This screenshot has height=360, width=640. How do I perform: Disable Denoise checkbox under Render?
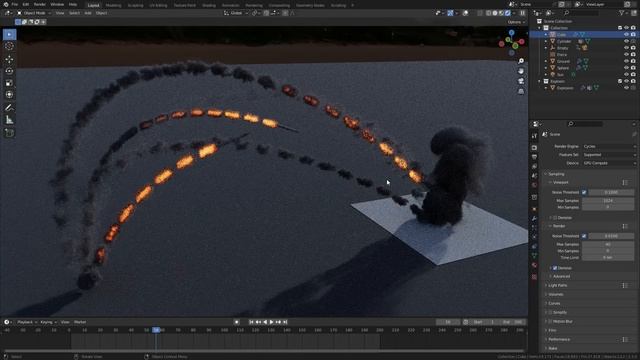pos(555,268)
